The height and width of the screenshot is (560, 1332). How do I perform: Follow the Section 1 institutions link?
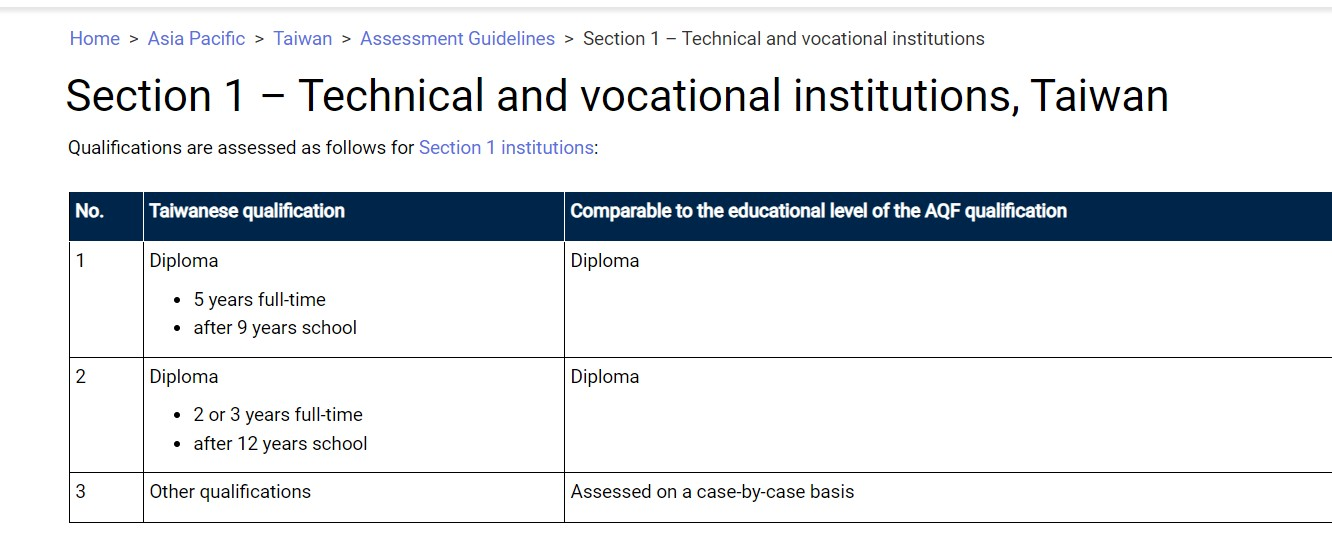(506, 148)
